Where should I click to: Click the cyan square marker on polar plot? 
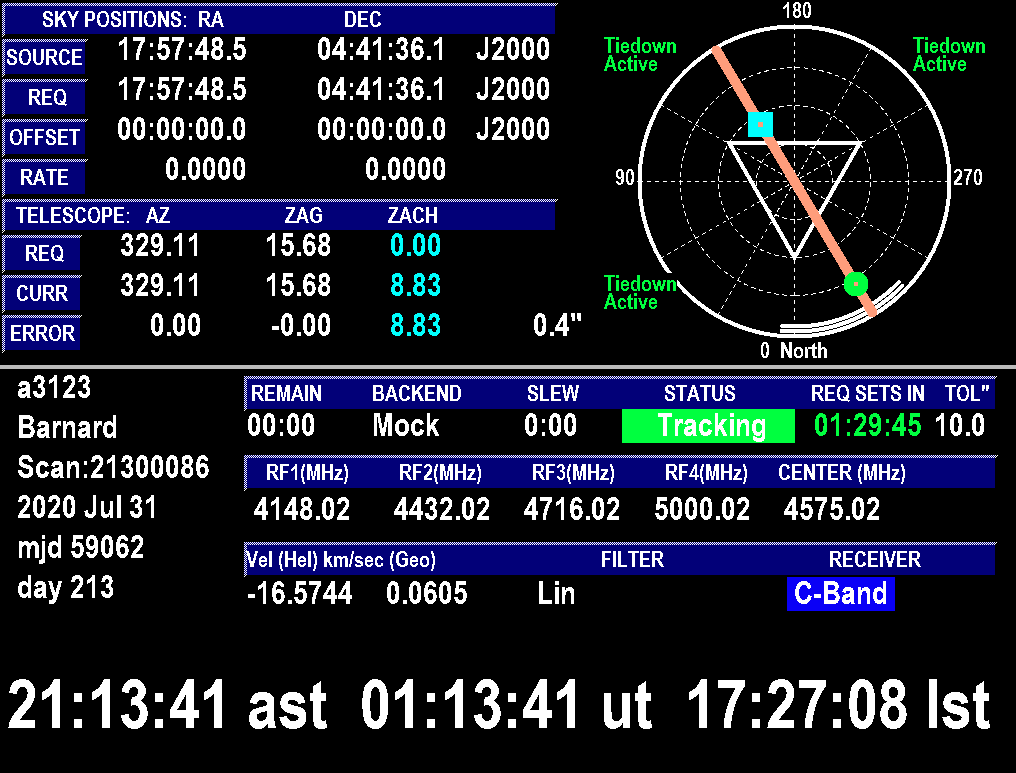click(760, 124)
